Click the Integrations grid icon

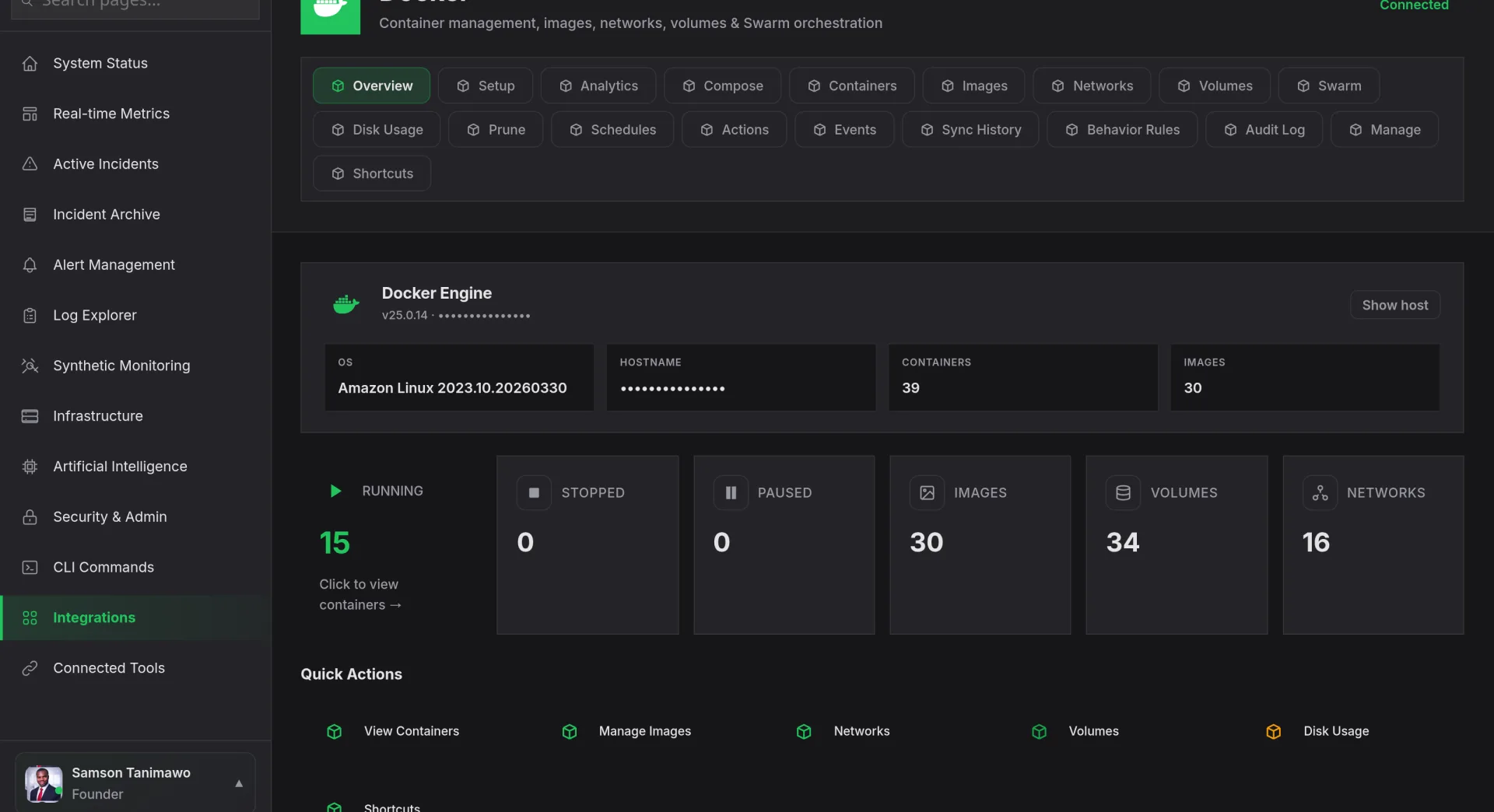(x=30, y=618)
